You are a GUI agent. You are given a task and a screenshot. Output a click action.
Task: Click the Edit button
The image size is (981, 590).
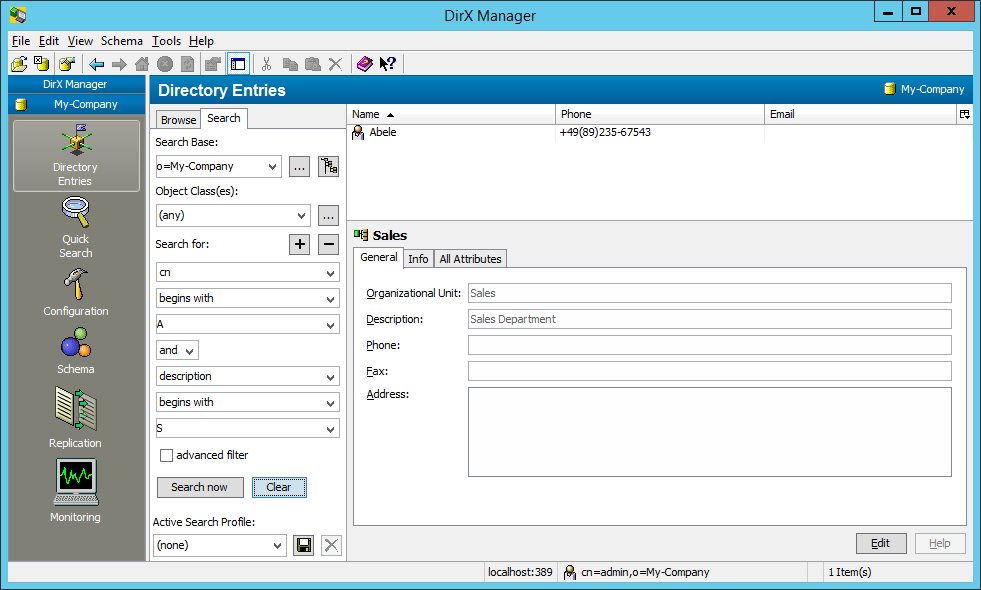880,543
